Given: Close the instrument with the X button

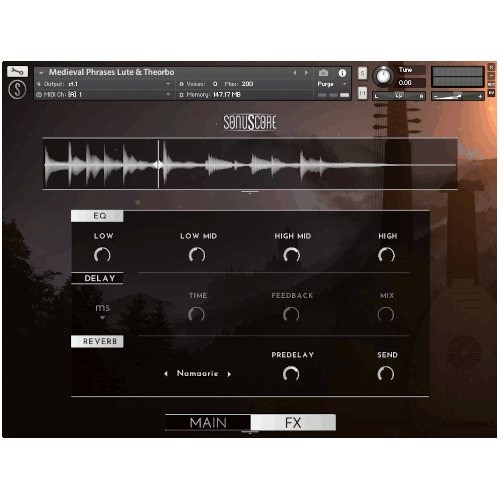Looking at the screenshot, I should pos(491,67).
